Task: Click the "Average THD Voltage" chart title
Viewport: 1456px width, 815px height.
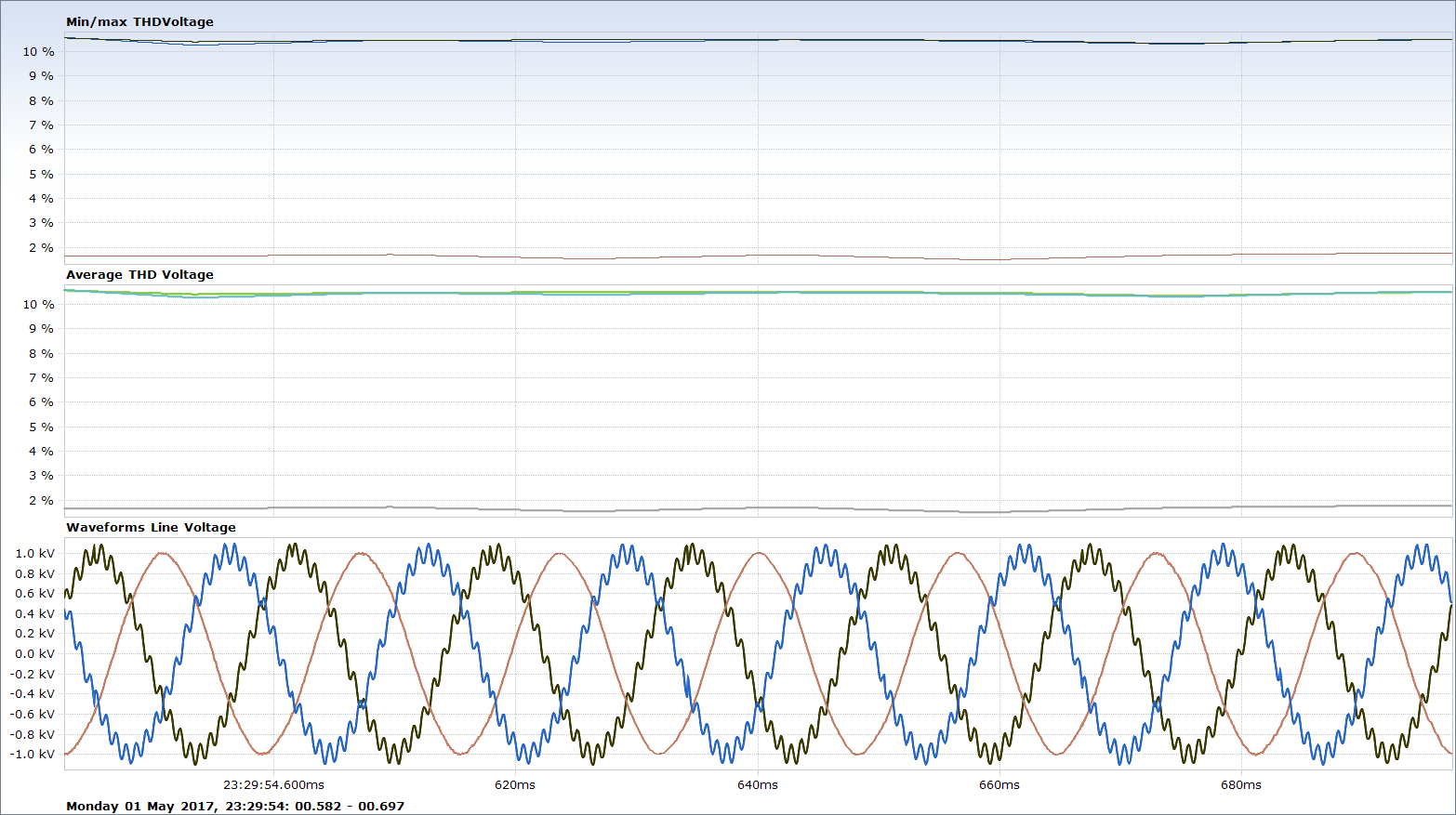Action: point(139,274)
